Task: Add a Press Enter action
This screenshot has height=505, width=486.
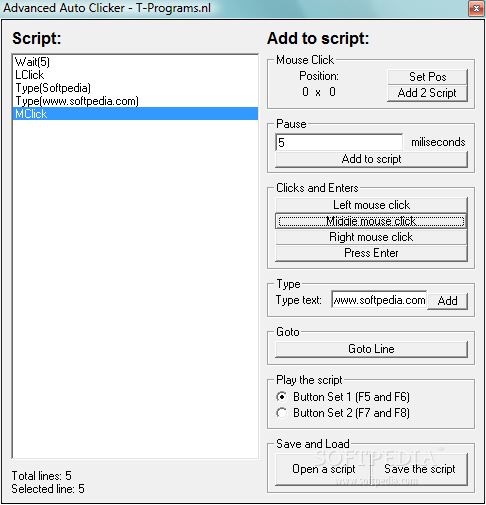Action: pos(371,253)
